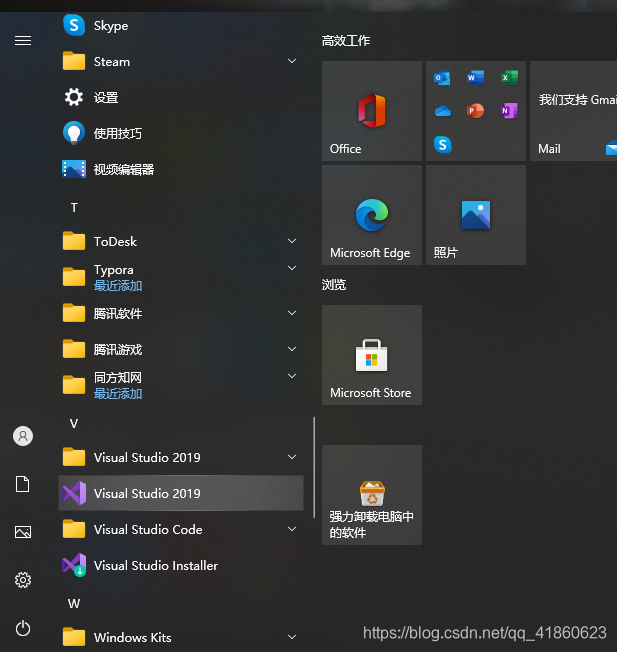Viewport: 617px width, 652px height.
Task: Expand the Visual Studio Code chevron
Action: [x=292, y=529]
